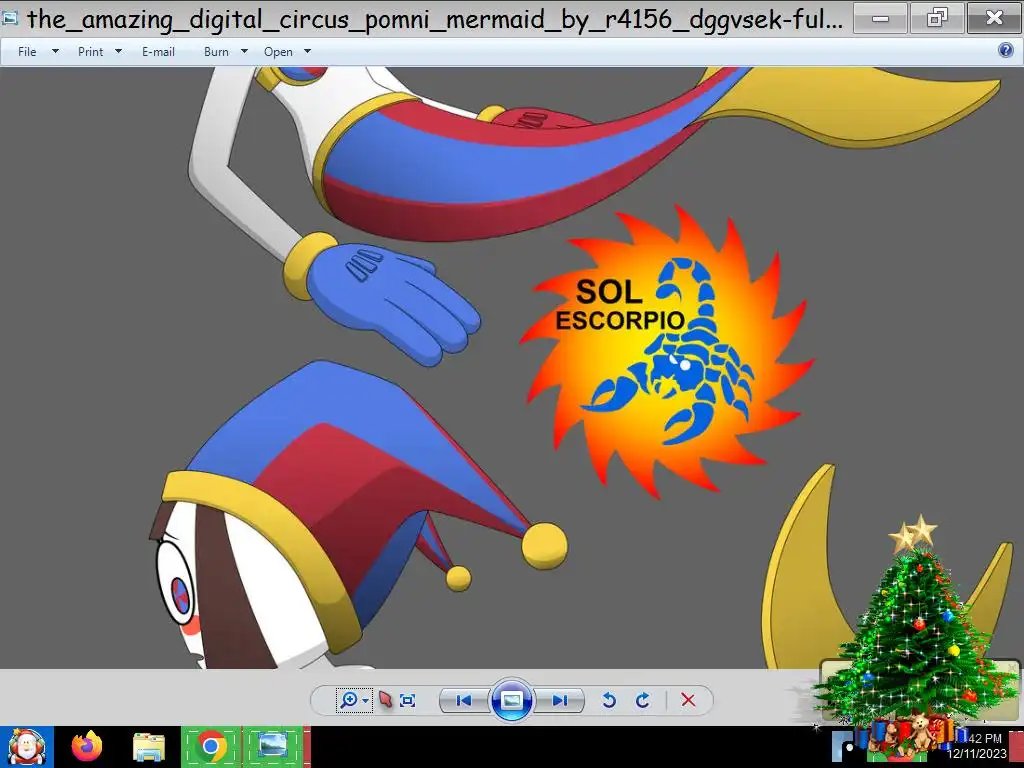
Task: Click the Open menu label
Action: click(278, 52)
